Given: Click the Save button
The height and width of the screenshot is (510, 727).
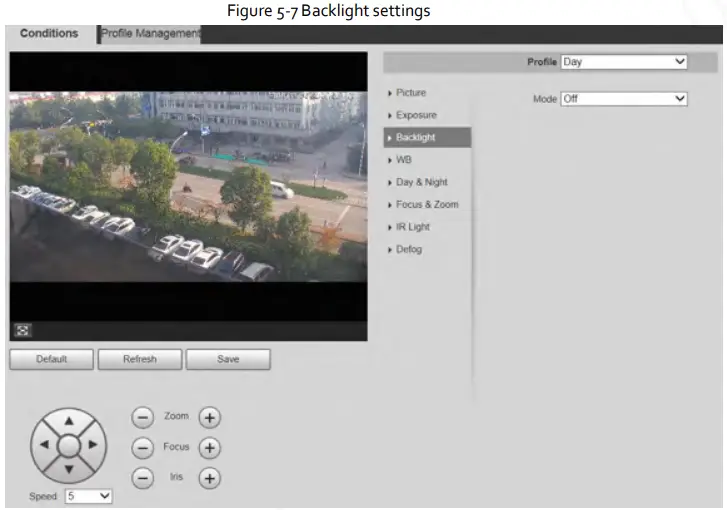Looking at the screenshot, I should 228,359.
